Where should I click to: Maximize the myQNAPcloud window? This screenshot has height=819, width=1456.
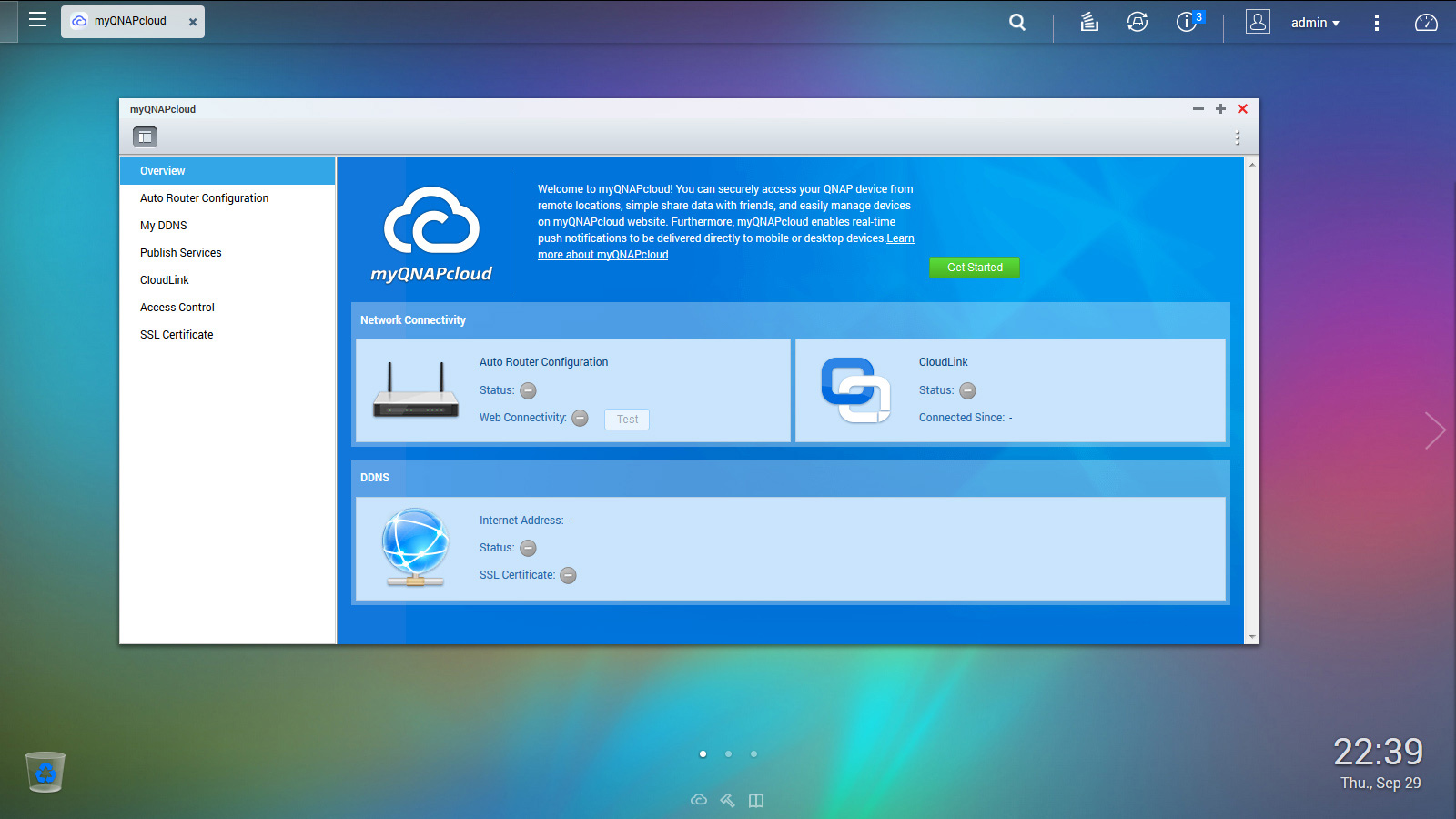coord(1220,109)
